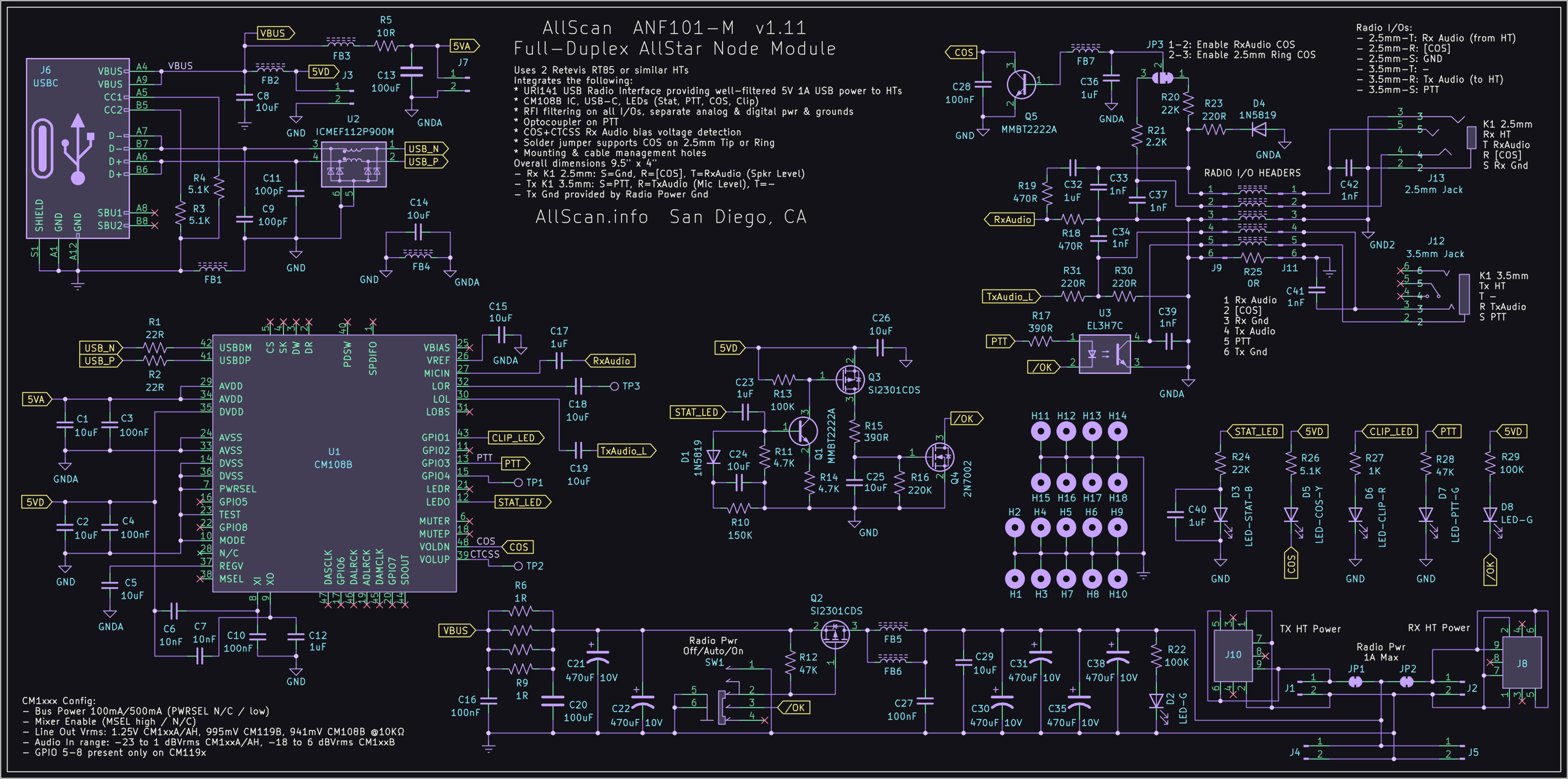Click the U1 CM108B chip body
Viewport: 1568px width, 779px height.
click(x=334, y=463)
